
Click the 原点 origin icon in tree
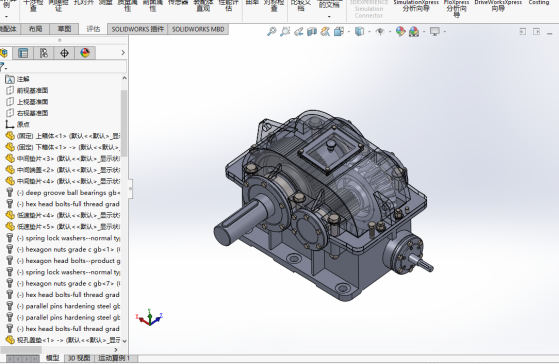click(10, 124)
